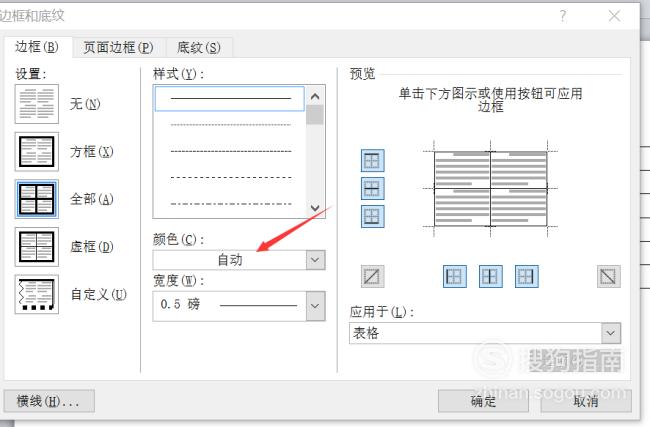This screenshot has width=650, height=427.
Task: Click the 横线(H)... button
Action: pos(49,401)
